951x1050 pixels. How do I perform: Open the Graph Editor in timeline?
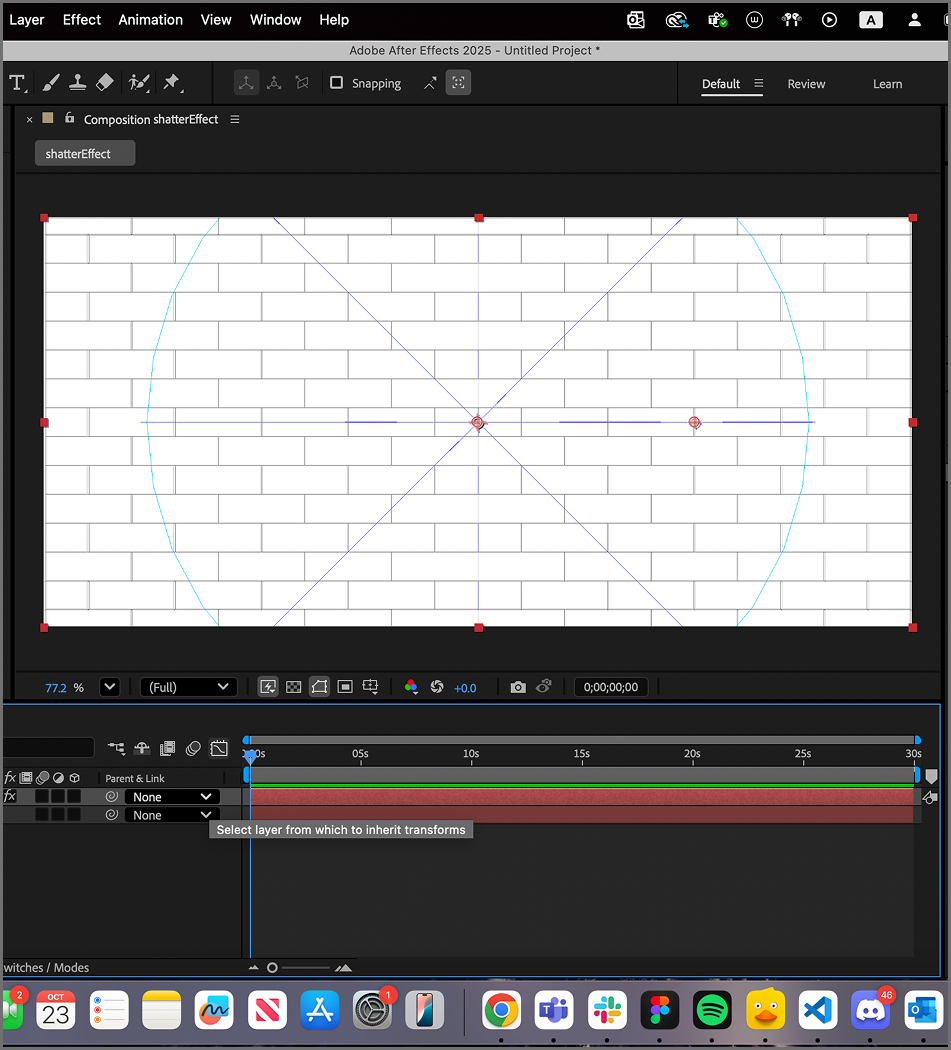pos(219,748)
